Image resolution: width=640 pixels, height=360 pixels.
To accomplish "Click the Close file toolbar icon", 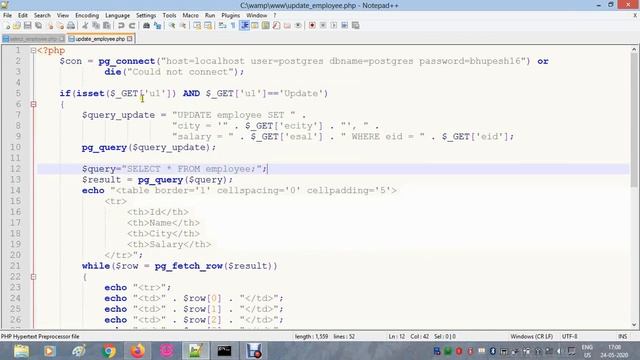I will [50, 26].
